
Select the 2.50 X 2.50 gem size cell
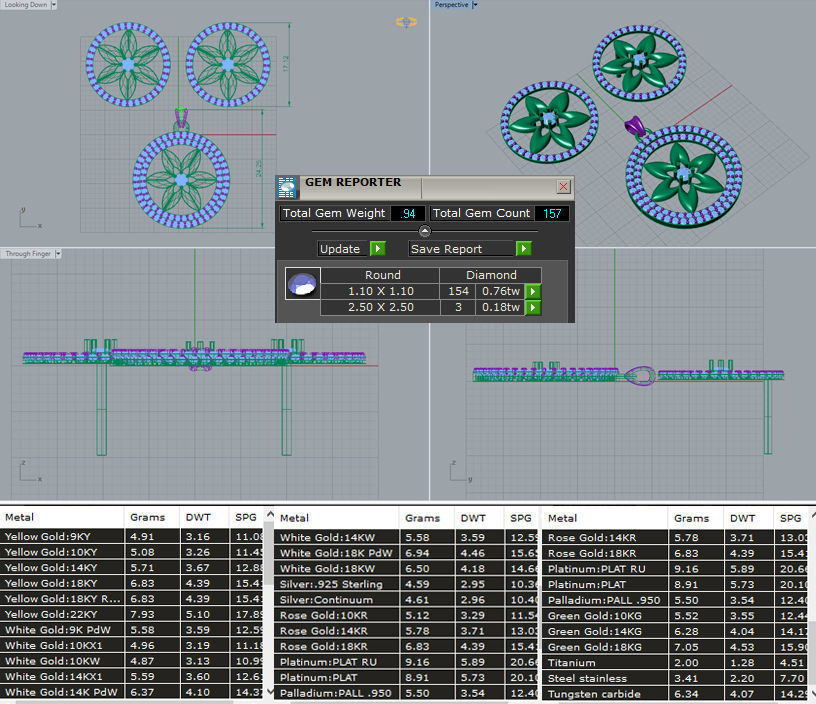point(380,308)
